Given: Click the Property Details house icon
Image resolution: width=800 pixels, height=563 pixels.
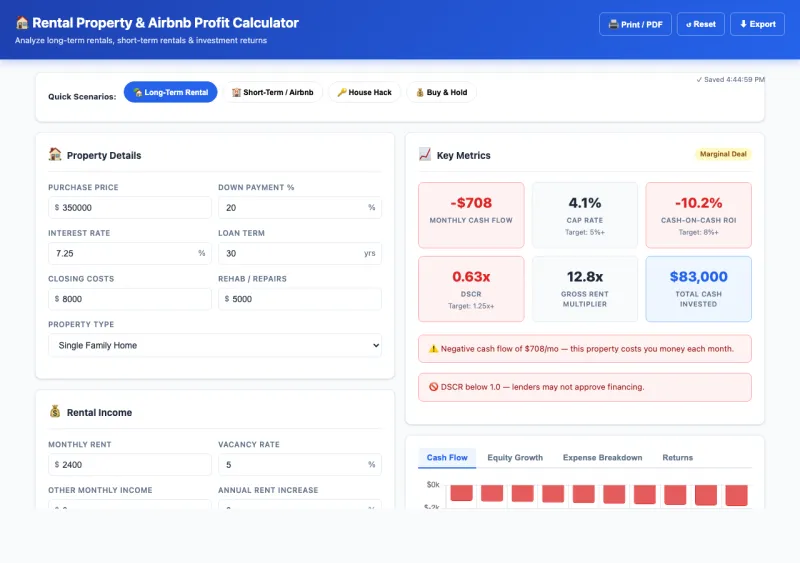Looking at the screenshot, I should coord(55,154).
